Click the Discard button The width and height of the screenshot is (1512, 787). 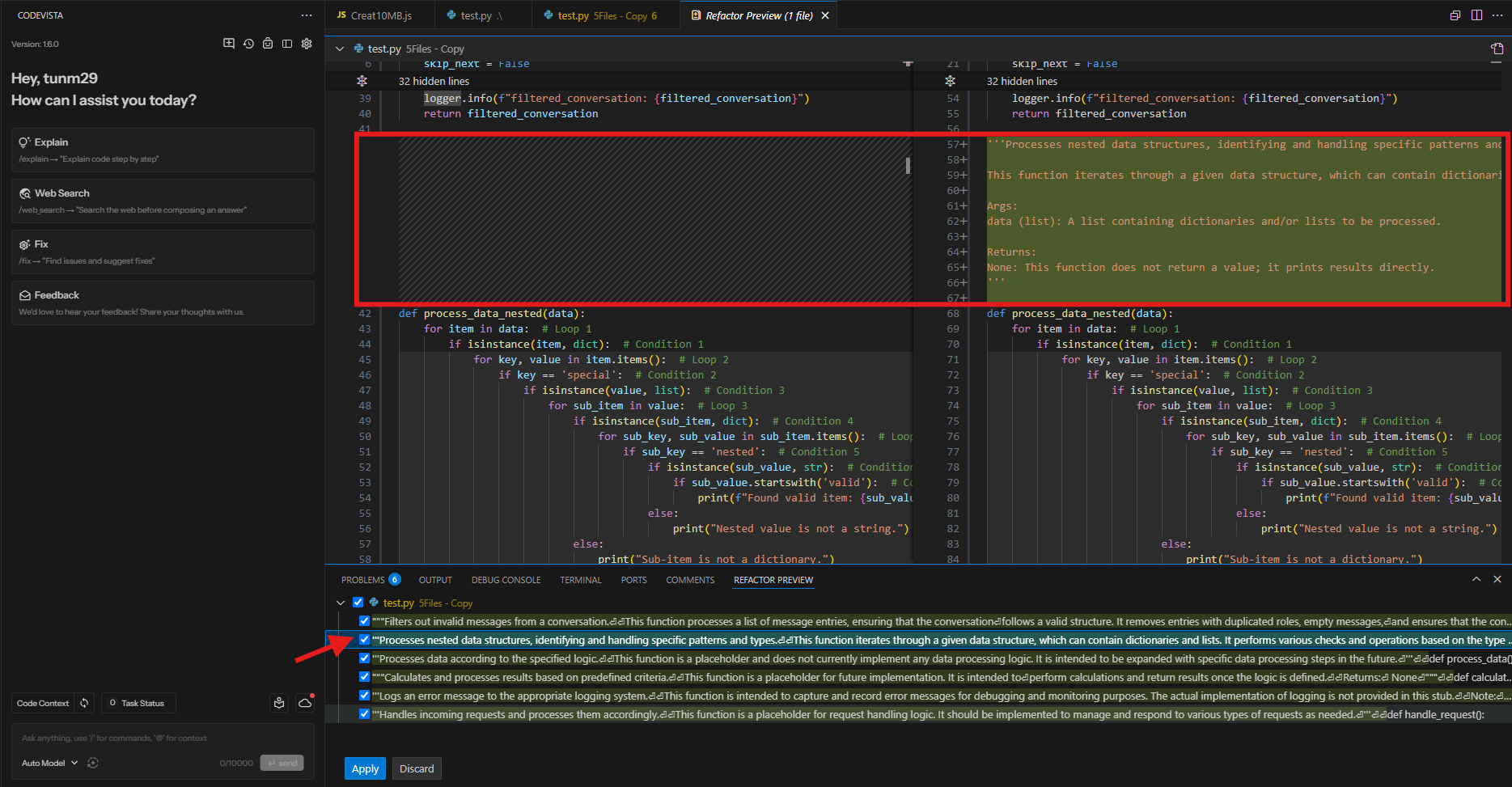click(x=417, y=768)
